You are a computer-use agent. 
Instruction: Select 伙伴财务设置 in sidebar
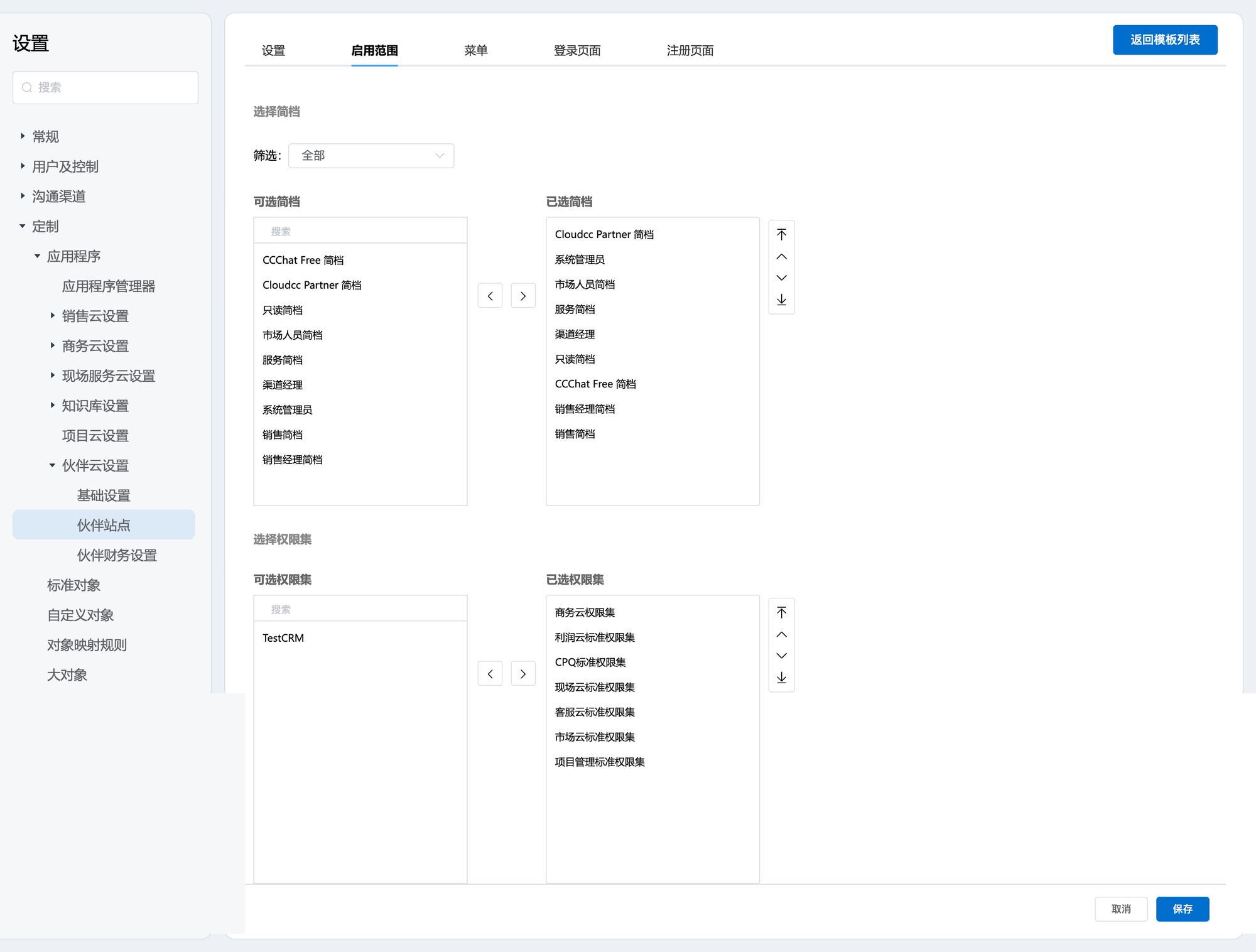point(117,555)
